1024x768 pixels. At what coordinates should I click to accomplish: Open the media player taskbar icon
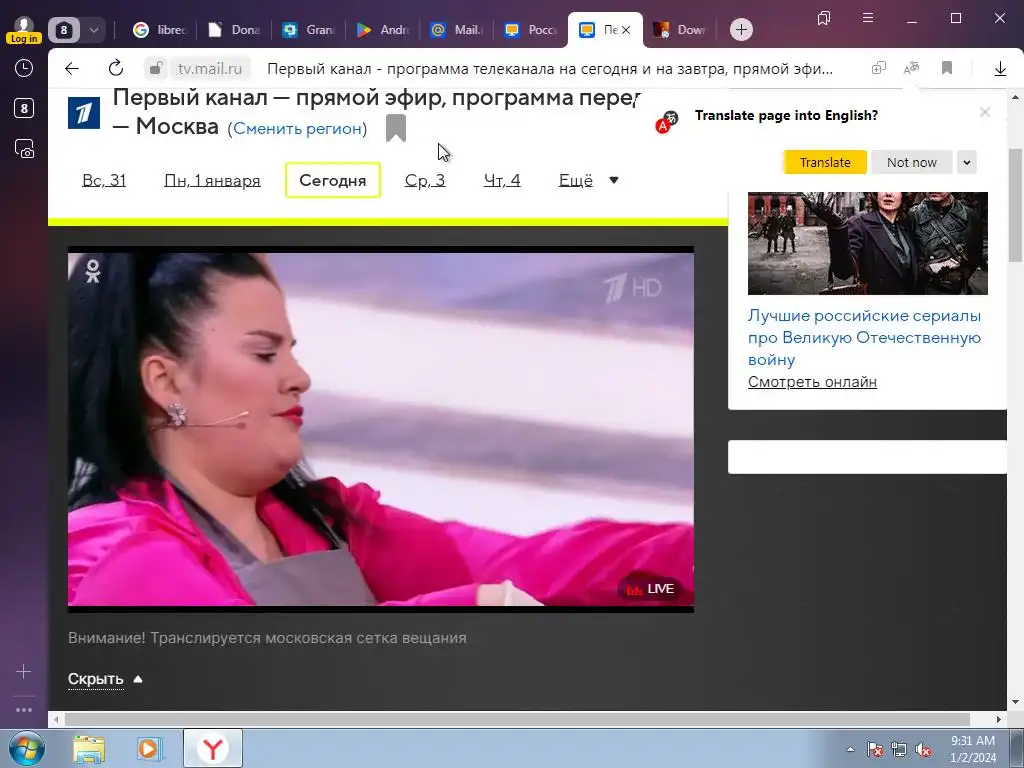tap(149, 749)
